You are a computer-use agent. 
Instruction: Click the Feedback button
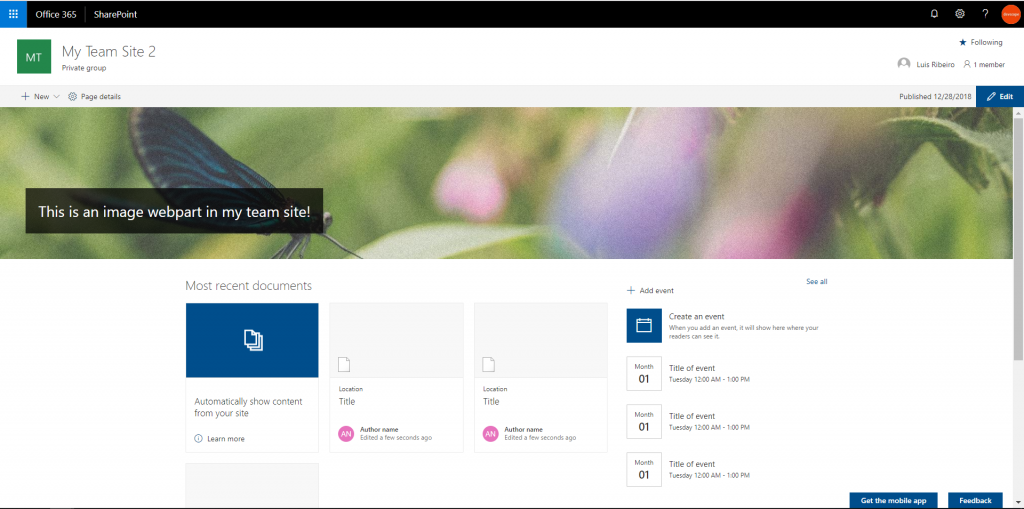pos(975,501)
